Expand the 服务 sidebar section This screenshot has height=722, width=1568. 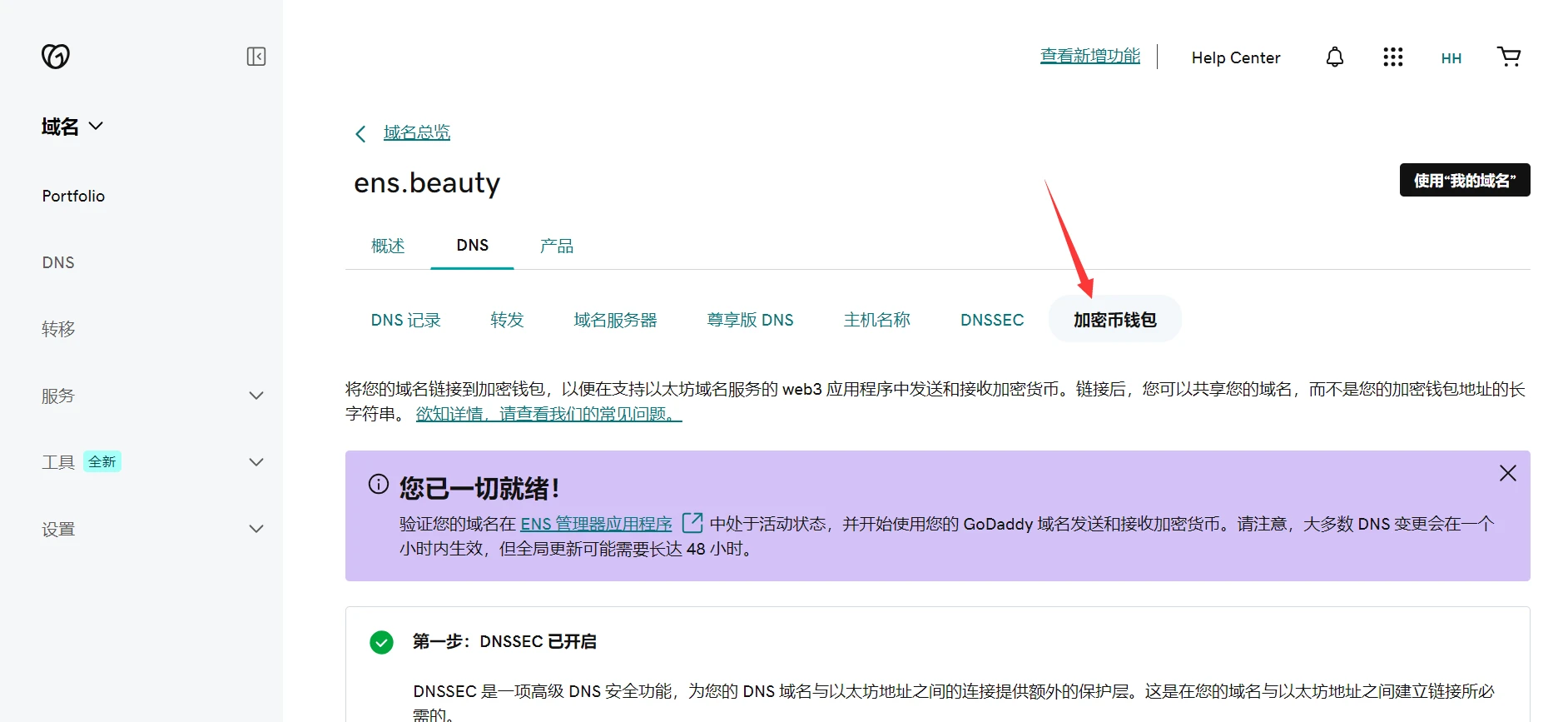pos(256,396)
